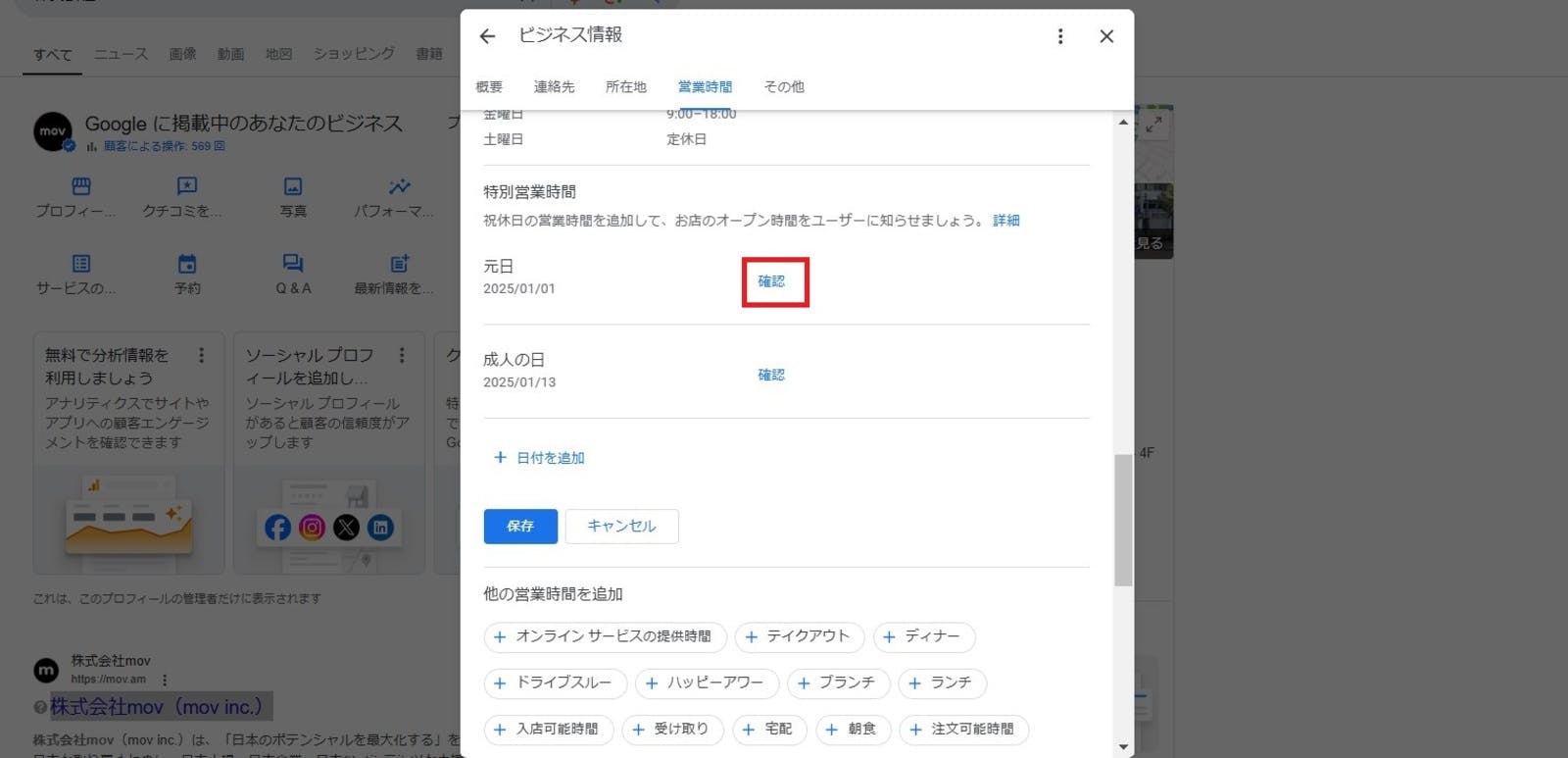Close the ビジネス情報 dialog
1568x758 pixels.
[x=1106, y=36]
